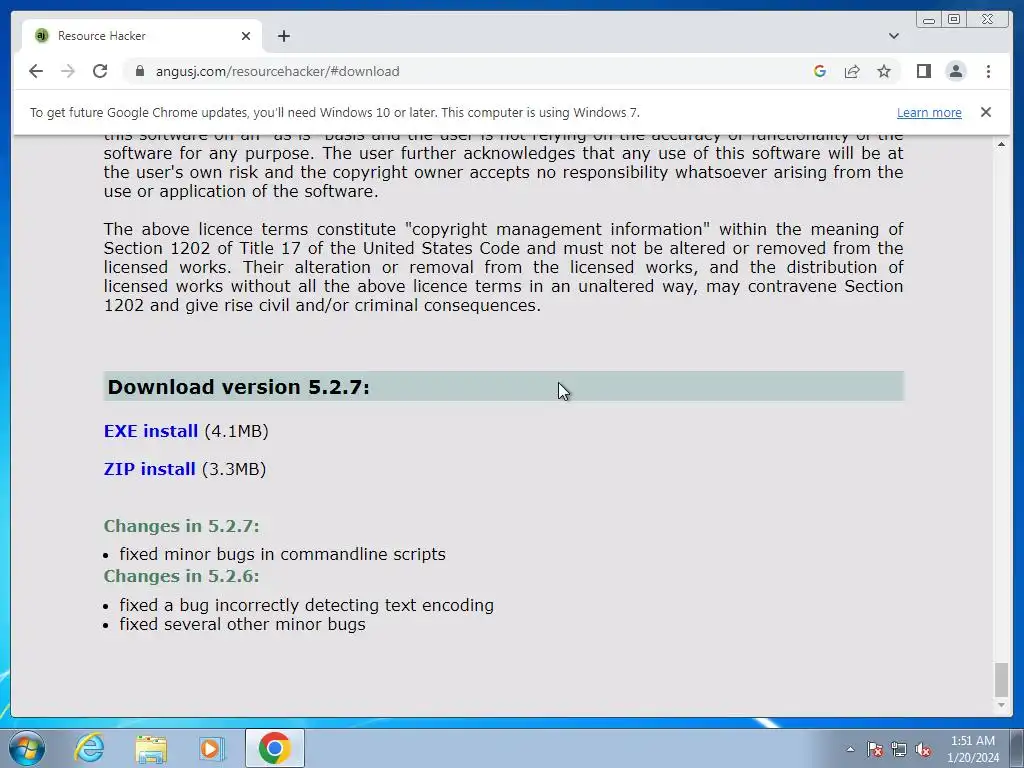
Task: Go back to the previous page
Action: 36,71
